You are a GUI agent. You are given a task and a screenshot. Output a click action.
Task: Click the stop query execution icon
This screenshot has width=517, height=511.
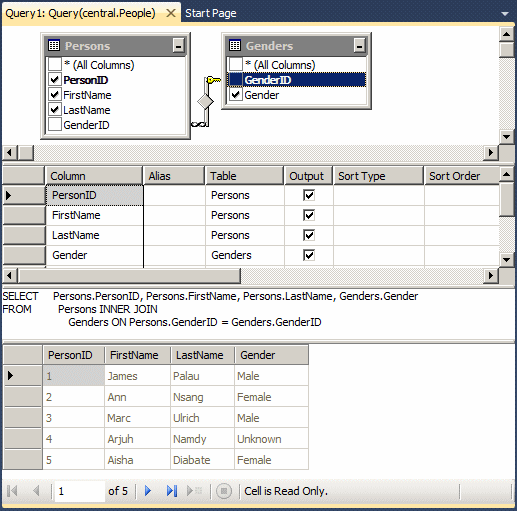(x=224, y=491)
